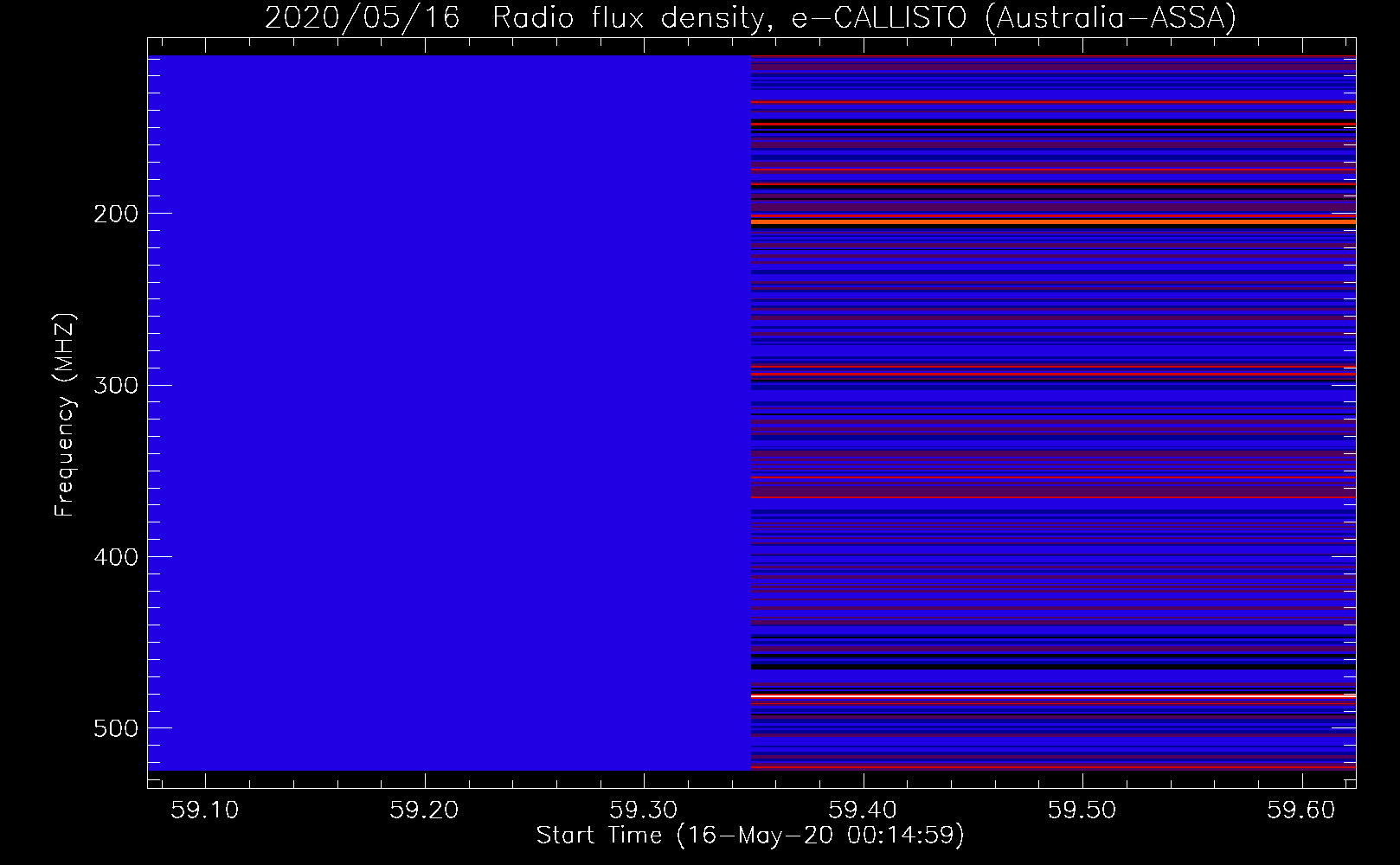Screen dimensions: 1400x865
Task: Click the 59.40 time tick label
Action: tap(863, 809)
